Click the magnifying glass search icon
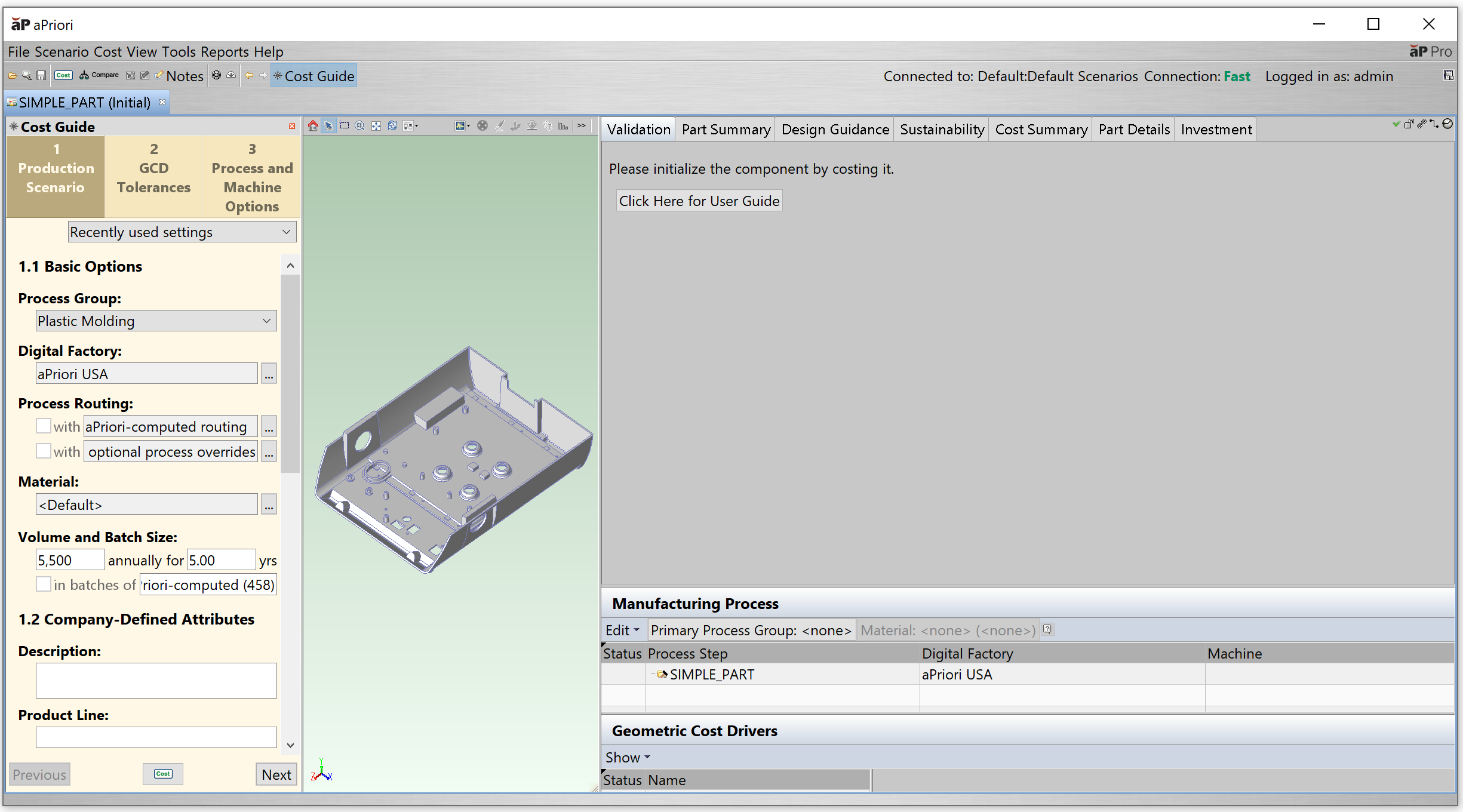The height and width of the screenshot is (812, 1463). pyautogui.click(x=27, y=76)
